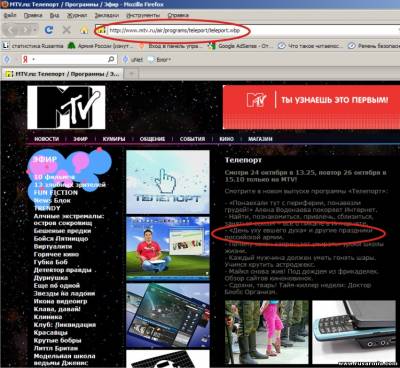Click the Телепорт article heading
Image resolution: width=400 pixels, height=368 pixels.
[243, 160]
